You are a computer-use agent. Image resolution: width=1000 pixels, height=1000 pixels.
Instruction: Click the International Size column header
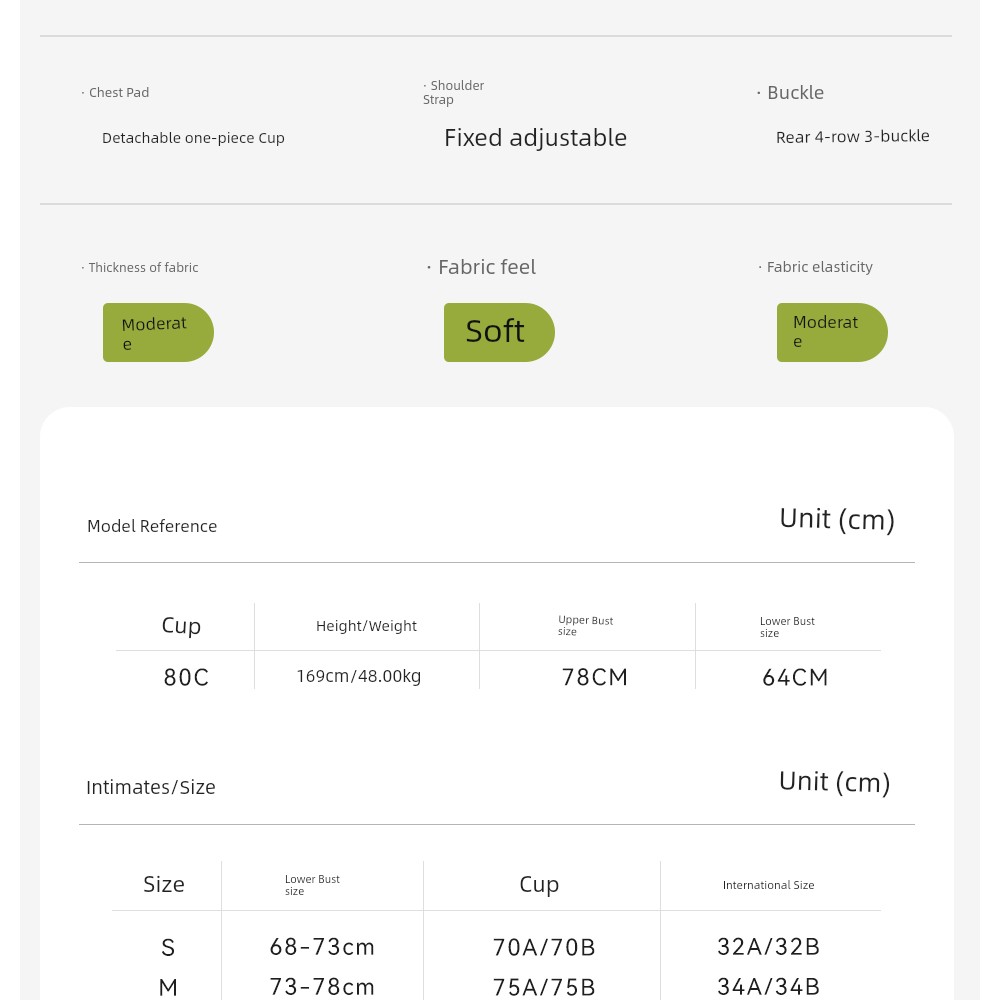coord(768,885)
